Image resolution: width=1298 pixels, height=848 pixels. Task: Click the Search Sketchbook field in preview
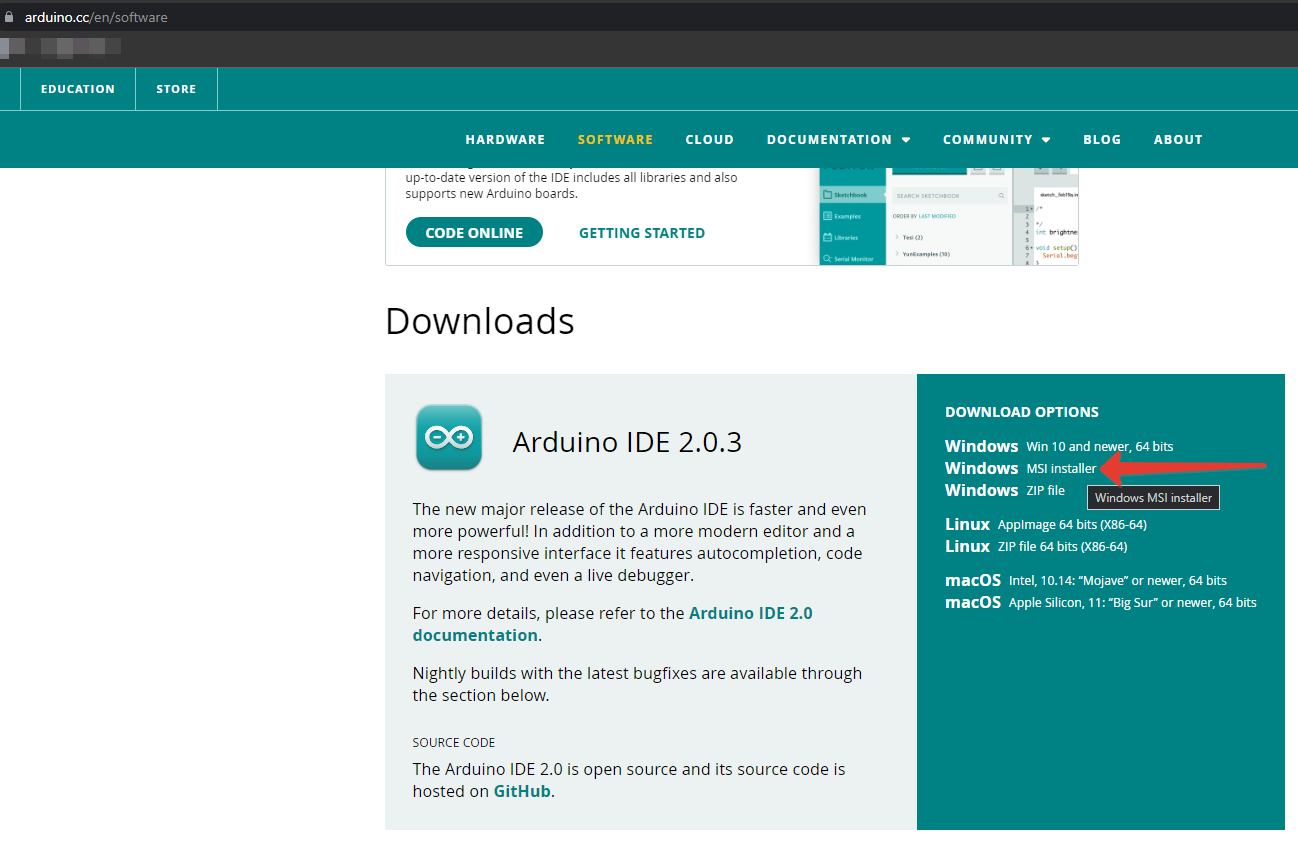(x=948, y=195)
